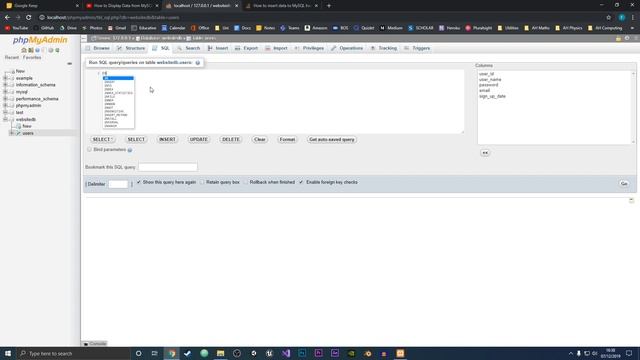This screenshot has width=640, height=360.
Task: Open the Pluralsight bookmark
Action: [x=479, y=28]
